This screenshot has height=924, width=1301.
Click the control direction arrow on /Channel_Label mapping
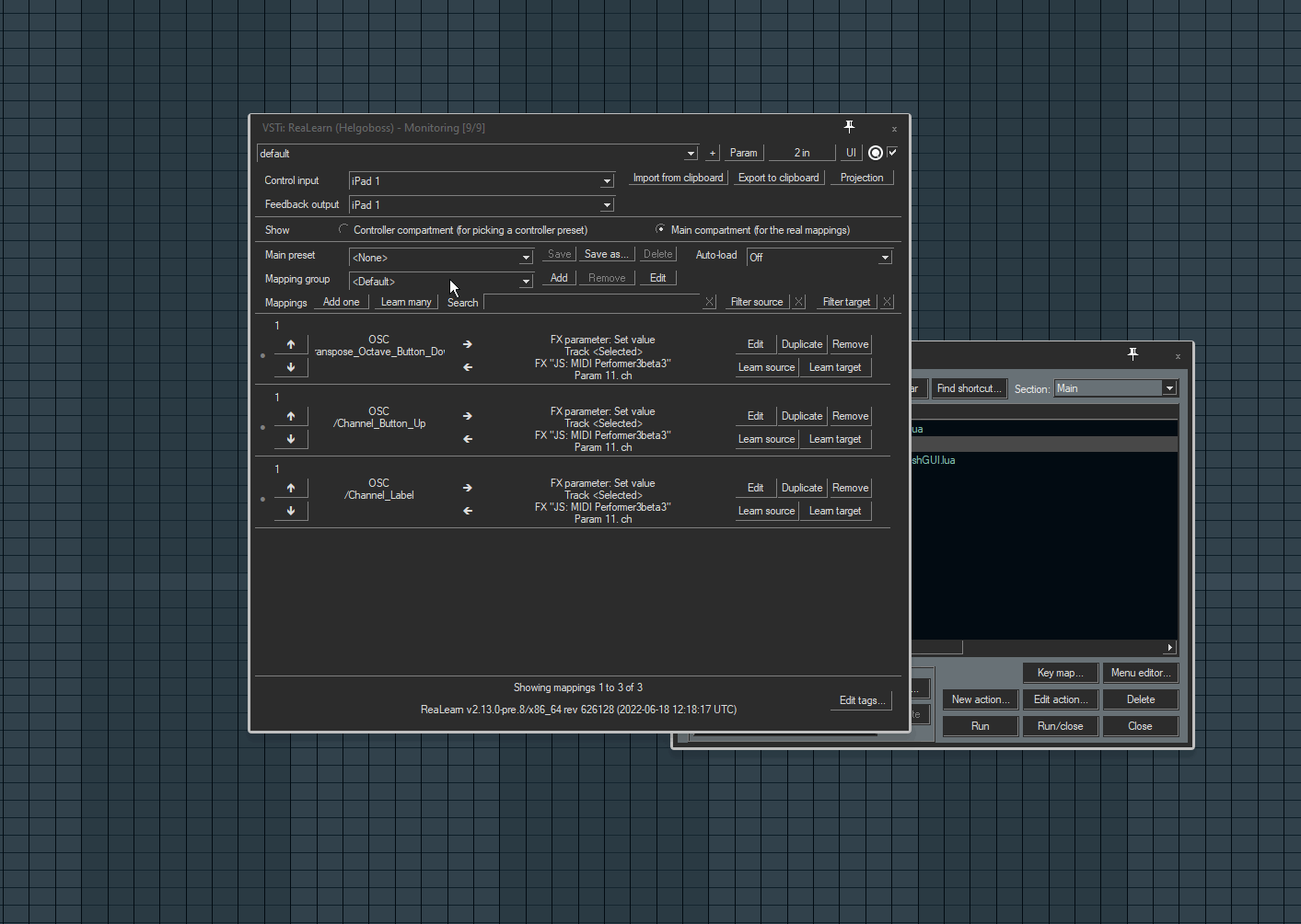[x=467, y=487]
